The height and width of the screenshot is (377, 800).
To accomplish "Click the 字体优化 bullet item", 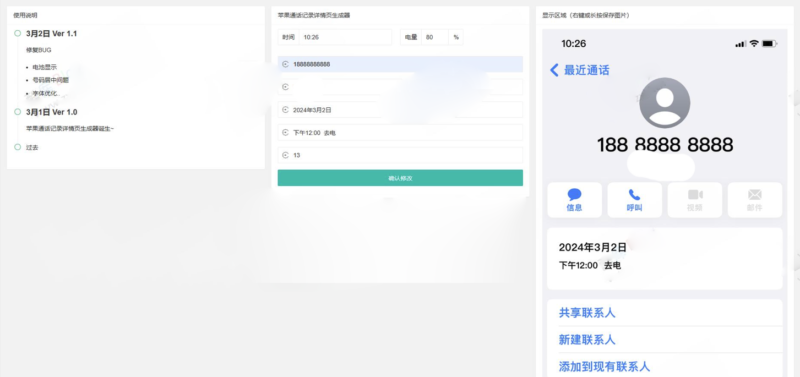I will (x=46, y=93).
